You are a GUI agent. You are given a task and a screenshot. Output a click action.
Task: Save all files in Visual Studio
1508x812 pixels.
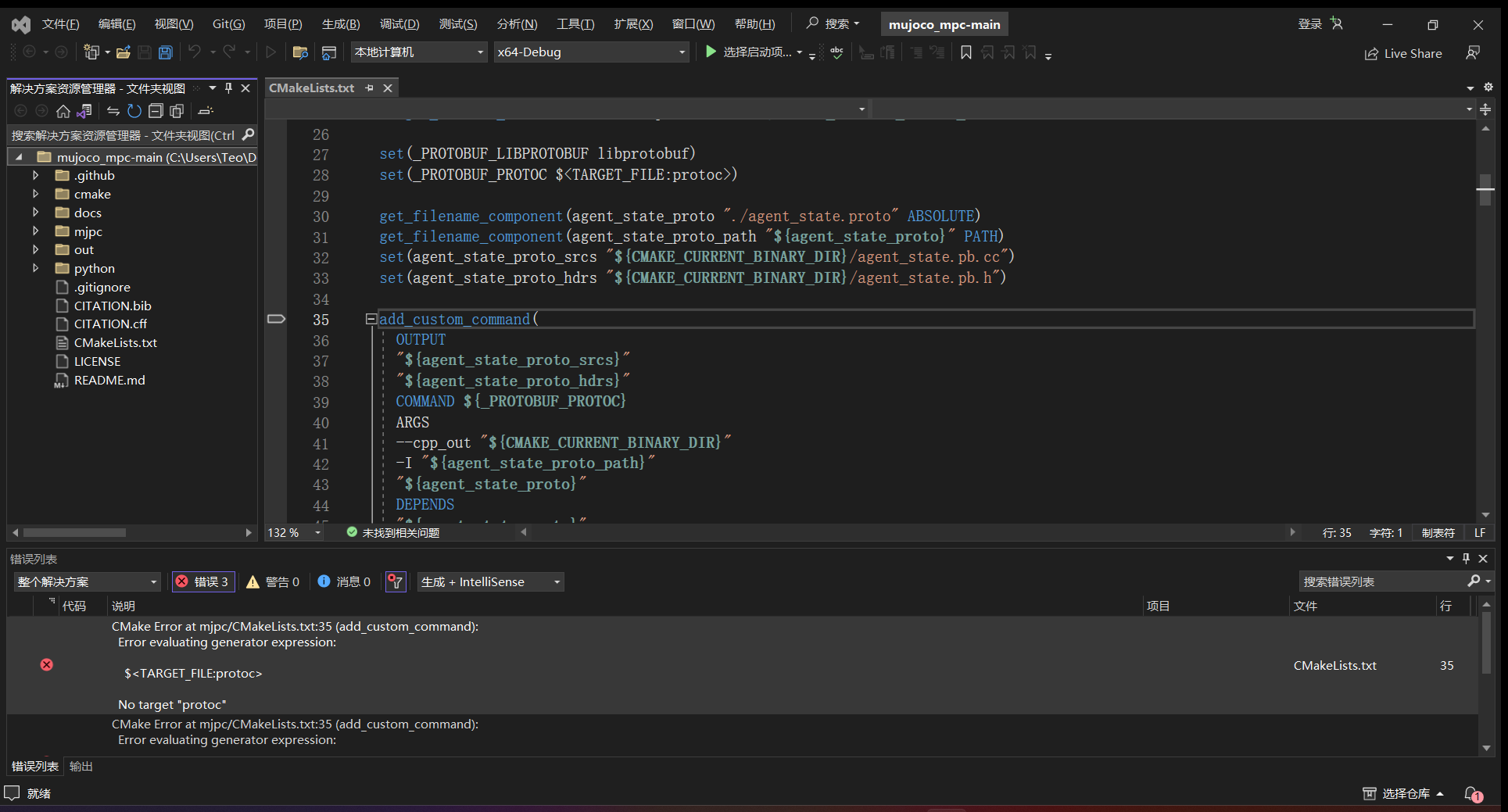pos(165,52)
